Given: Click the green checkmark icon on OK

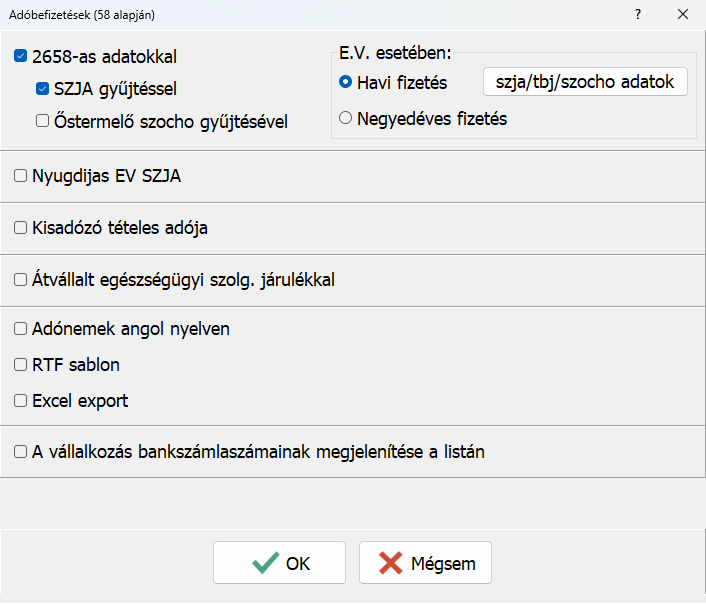Looking at the screenshot, I should tap(265, 563).
